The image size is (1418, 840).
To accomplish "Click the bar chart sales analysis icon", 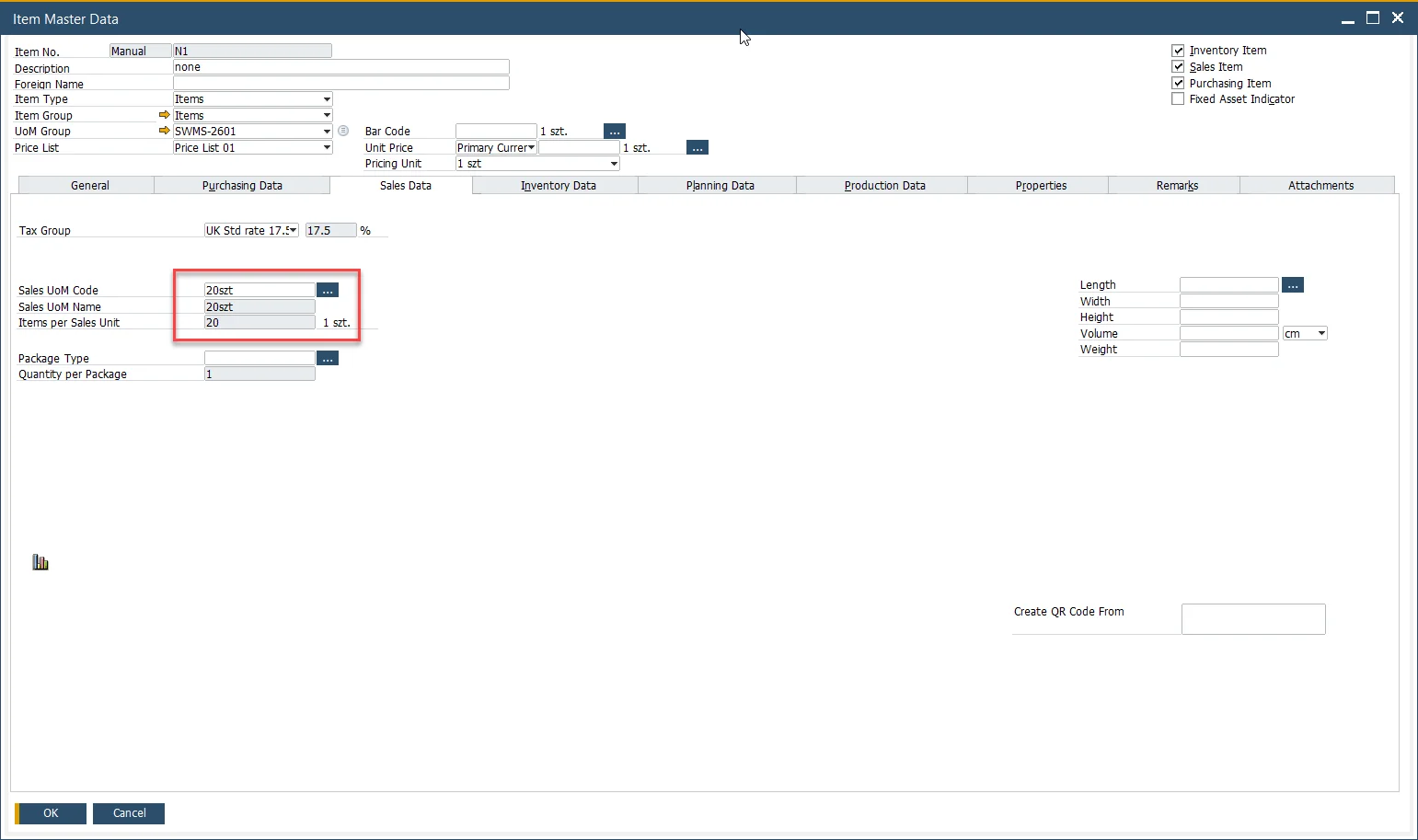I will coord(40,562).
